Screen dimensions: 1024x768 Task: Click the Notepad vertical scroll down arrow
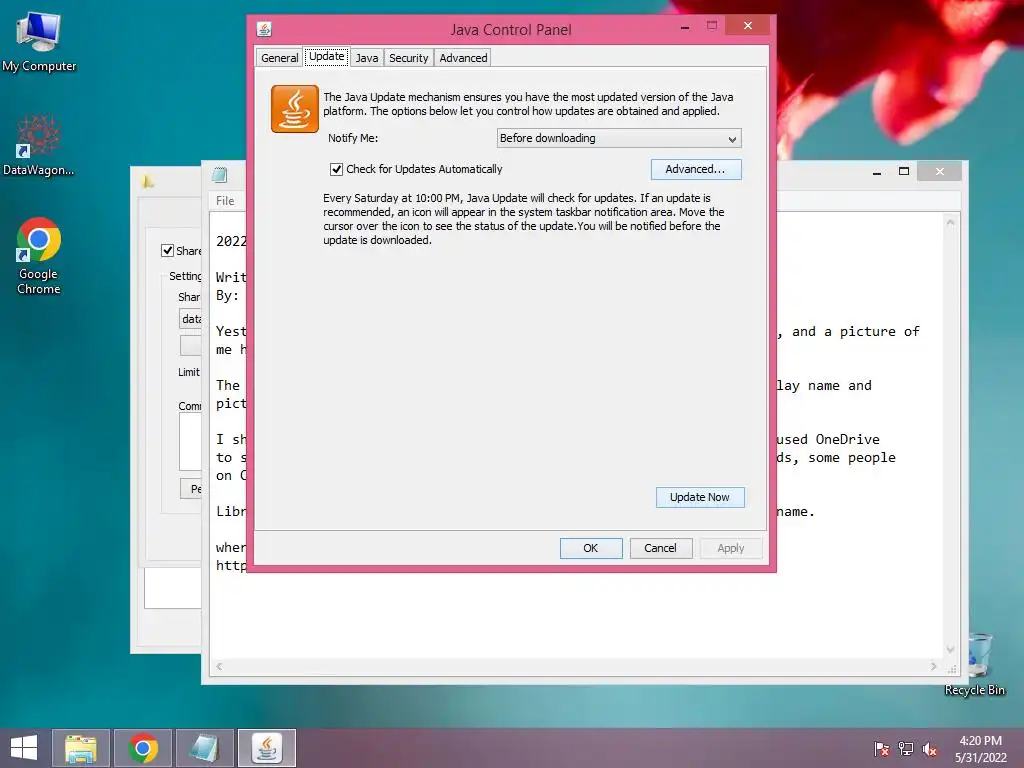951,650
